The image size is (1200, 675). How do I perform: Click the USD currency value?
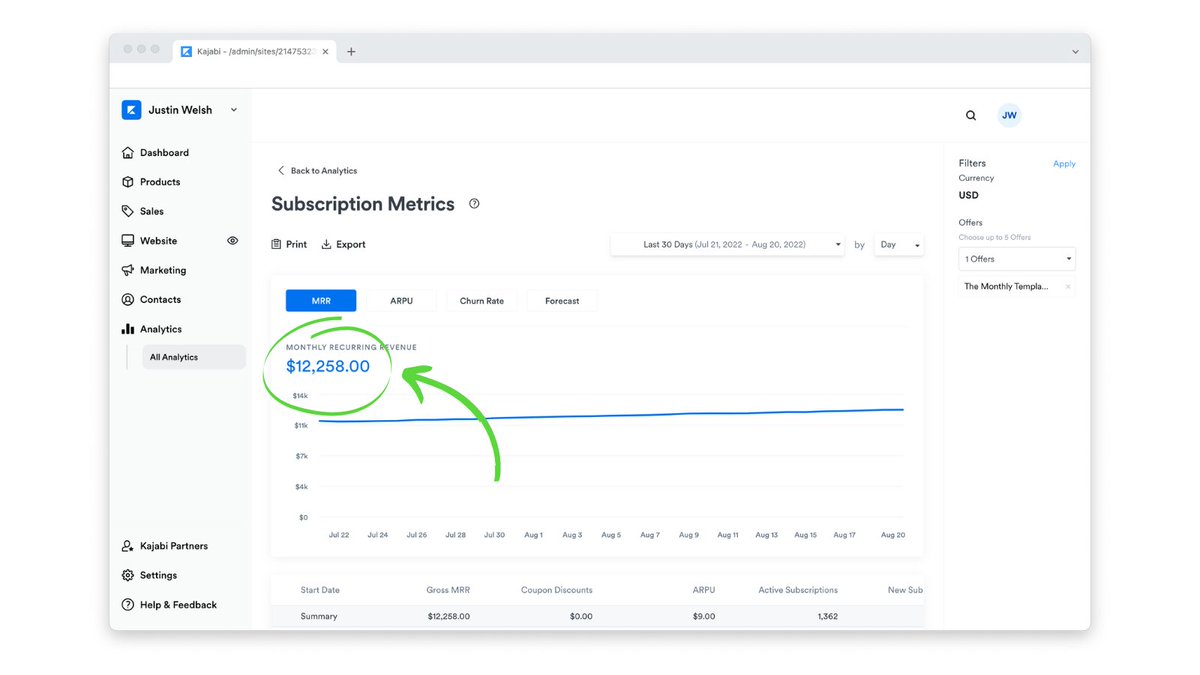pyautogui.click(x=968, y=195)
